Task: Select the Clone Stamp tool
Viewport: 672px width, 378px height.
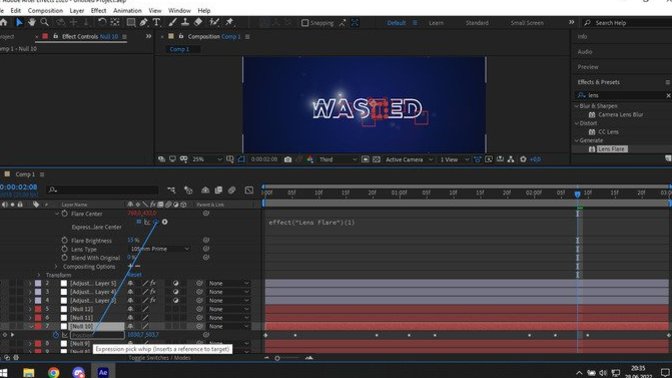Action: (185, 22)
